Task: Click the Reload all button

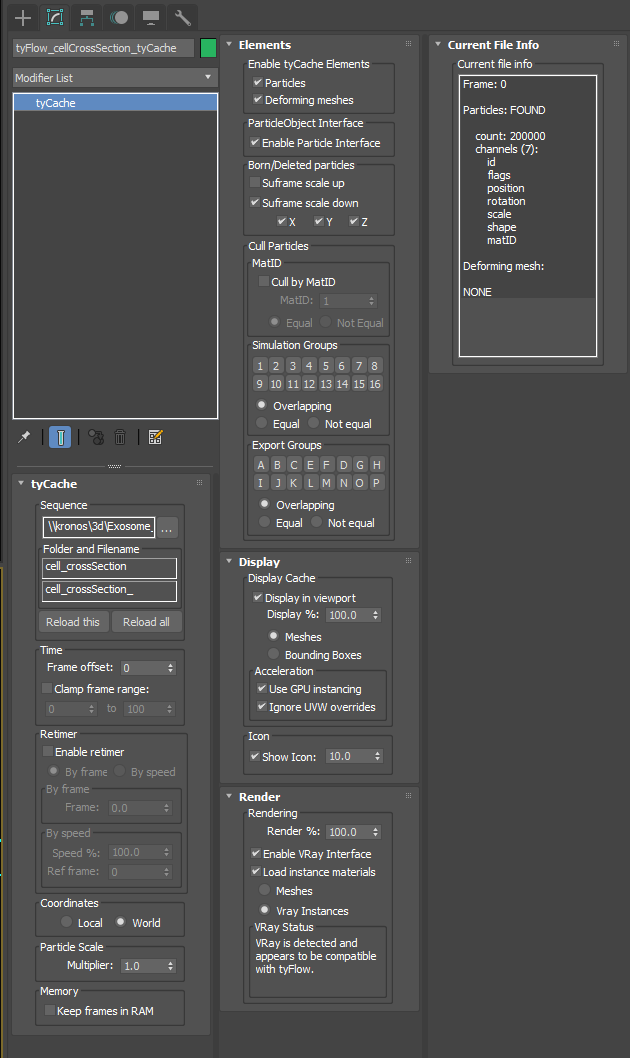Action: pos(146,622)
